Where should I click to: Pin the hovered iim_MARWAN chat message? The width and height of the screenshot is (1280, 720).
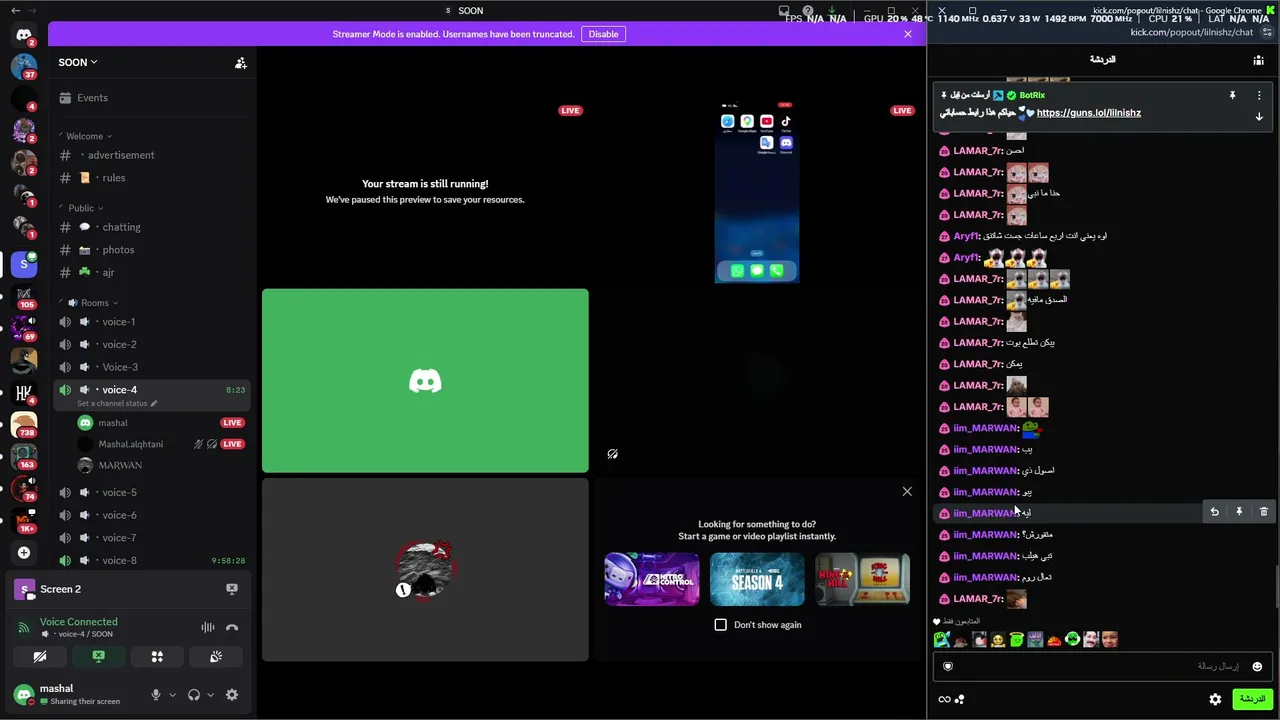pyautogui.click(x=1239, y=512)
